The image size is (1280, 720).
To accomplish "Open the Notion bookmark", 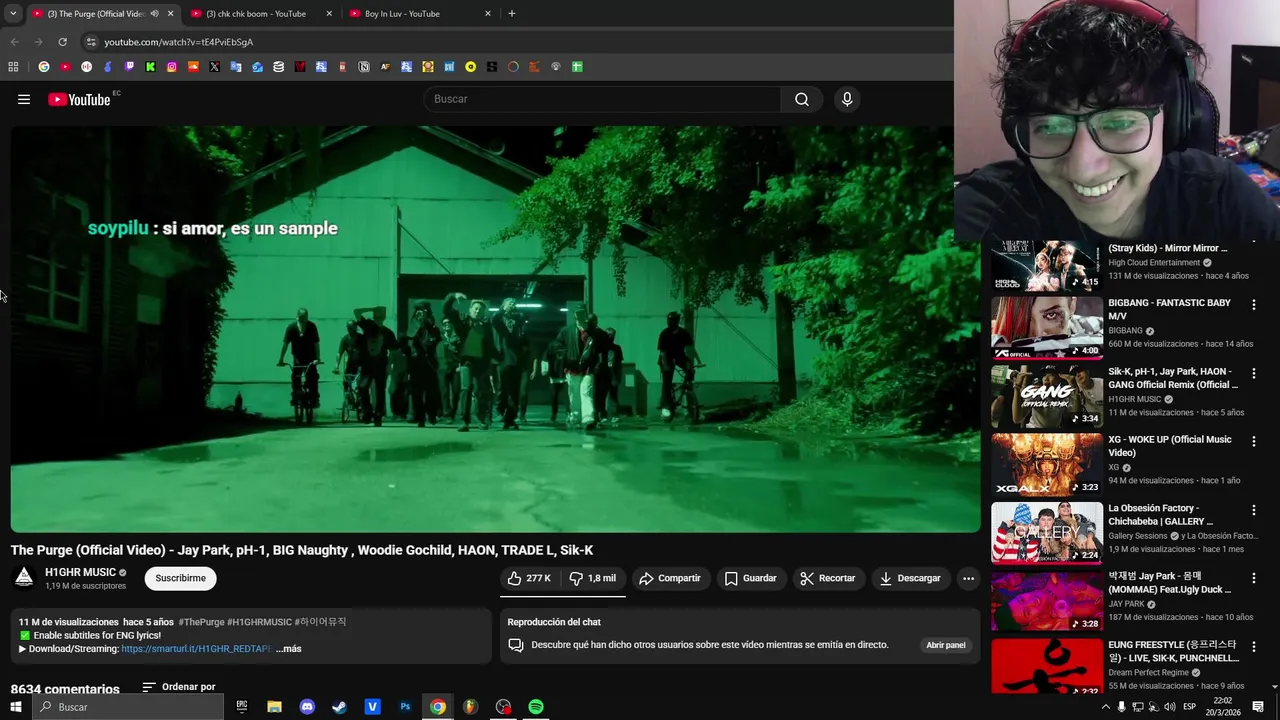I will point(364,67).
